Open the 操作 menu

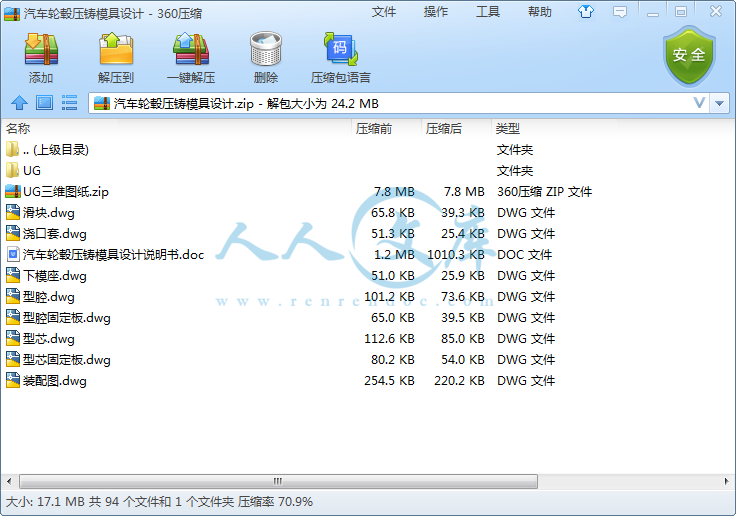(436, 12)
